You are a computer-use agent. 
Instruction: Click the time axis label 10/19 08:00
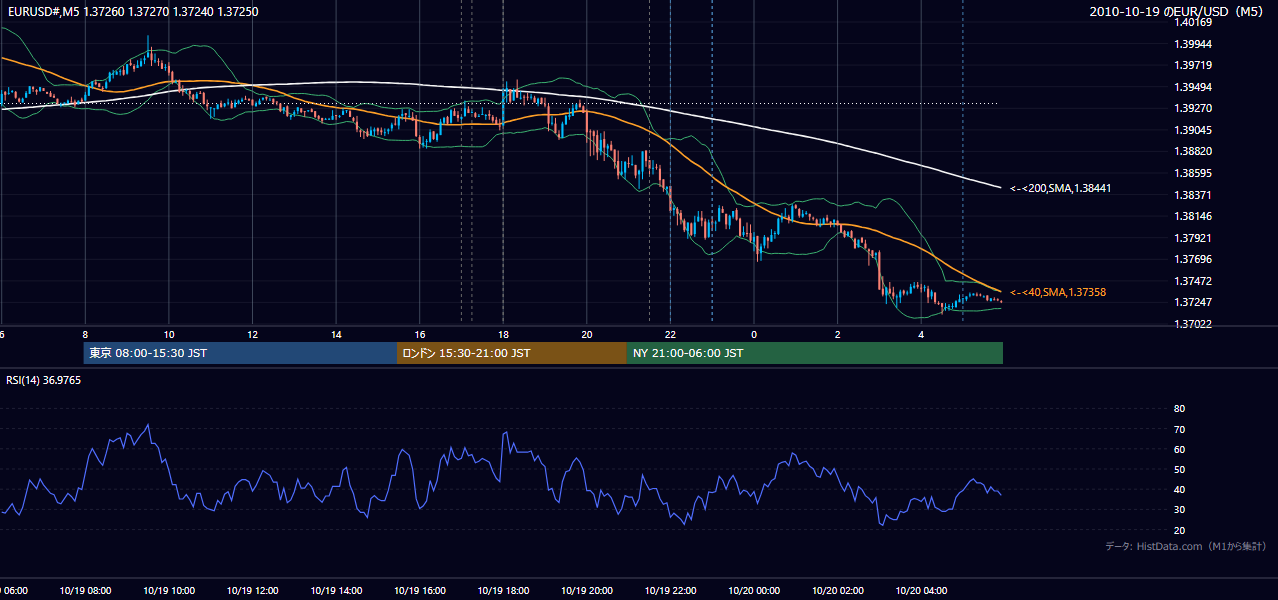click(85, 591)
